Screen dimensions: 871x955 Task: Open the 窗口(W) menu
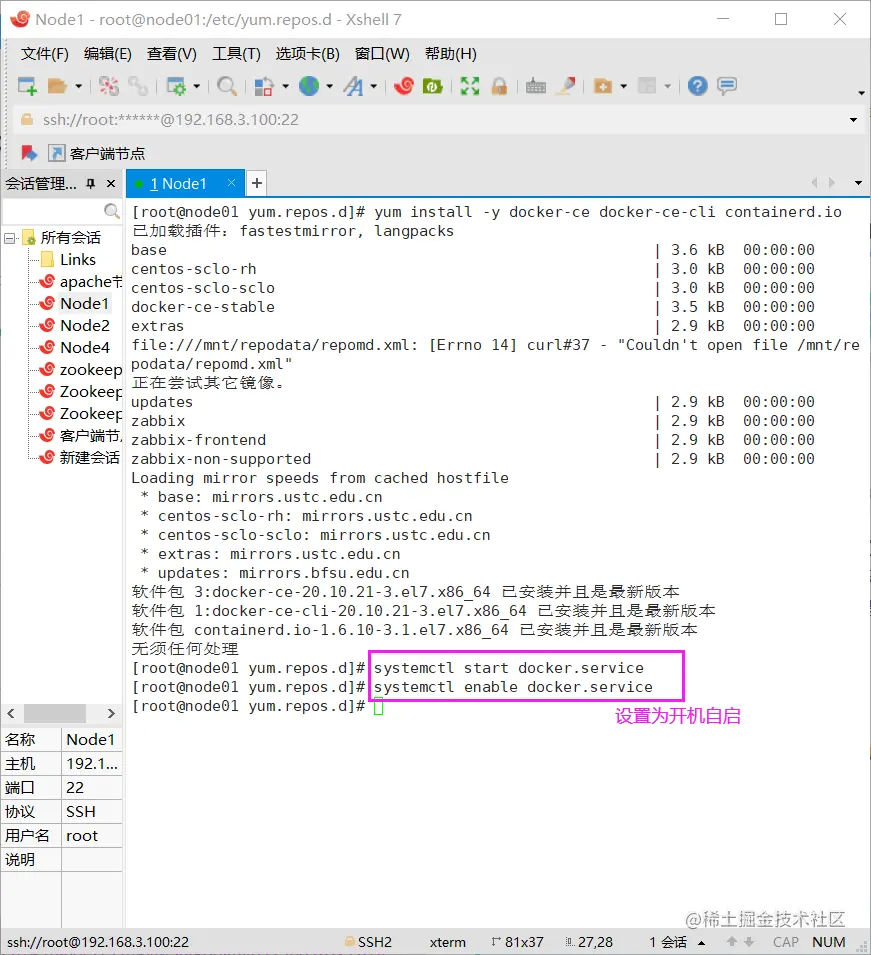point(382,54)
